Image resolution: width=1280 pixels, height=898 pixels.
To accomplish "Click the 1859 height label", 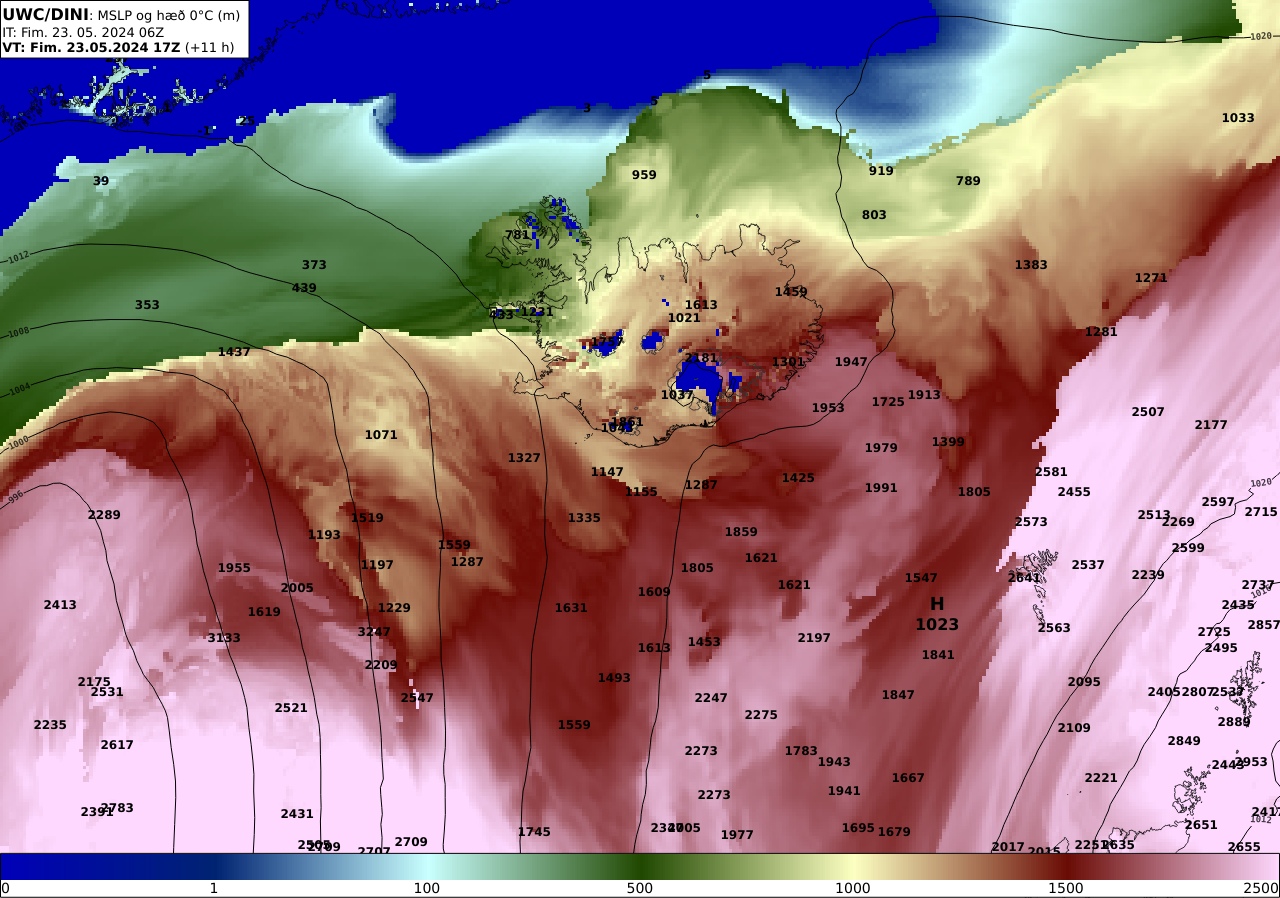I will (x=741, y=532).
